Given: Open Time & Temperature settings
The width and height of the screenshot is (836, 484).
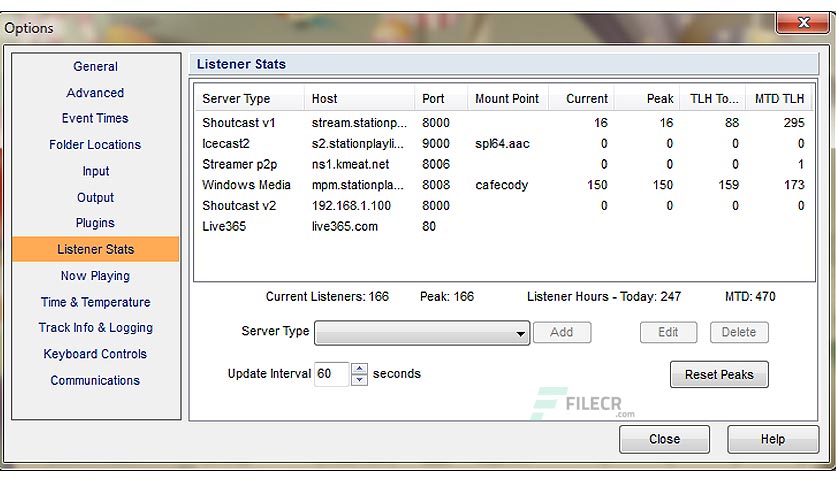Looking at the screenshot, I should 95,302.
